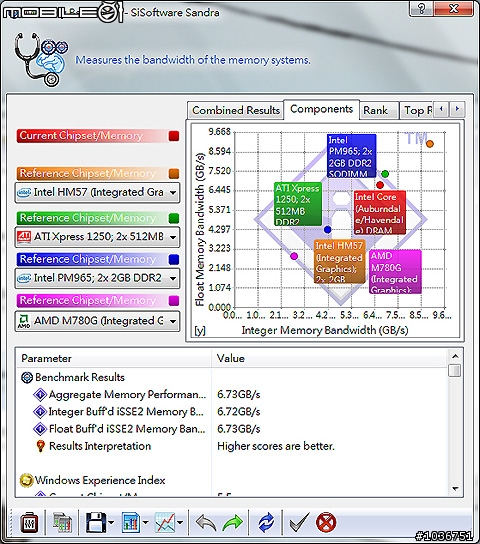The height and width of the screenshot is (544, 480).
Task: Click the results list scroll up arrow
Action: point(455,356)
